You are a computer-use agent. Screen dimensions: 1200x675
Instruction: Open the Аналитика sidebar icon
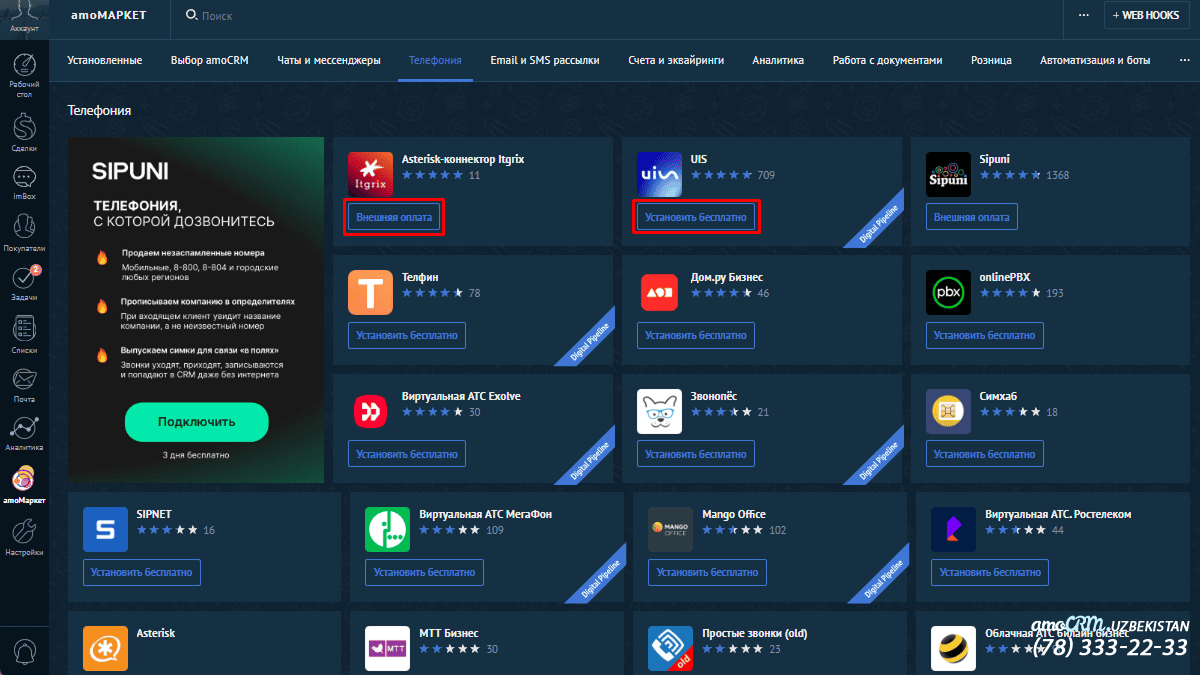coord(24,428)
